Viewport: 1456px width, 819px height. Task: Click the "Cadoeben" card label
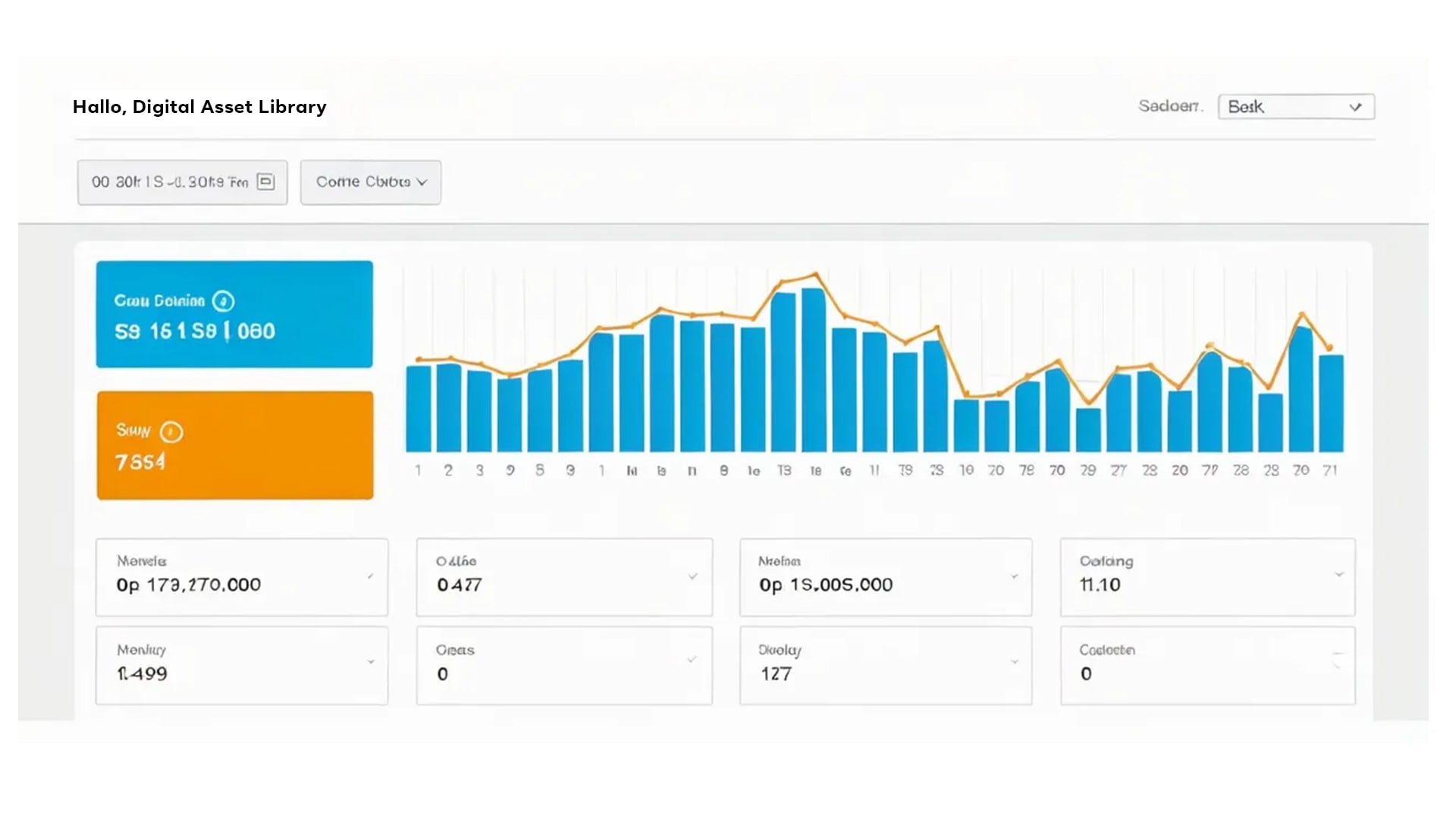(1107, 650)
